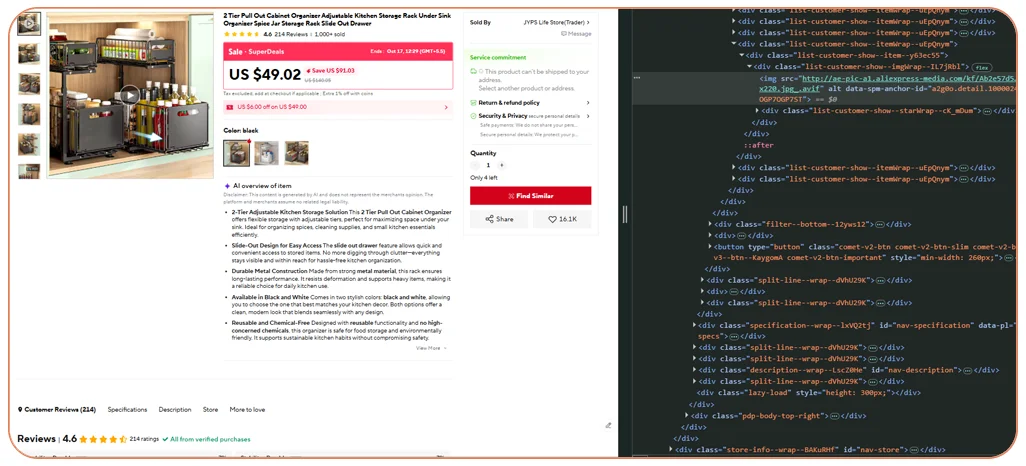Click the shield icon beside Return & refund policy
This screenshot has width=1026, height=466.
coord(473,103)
